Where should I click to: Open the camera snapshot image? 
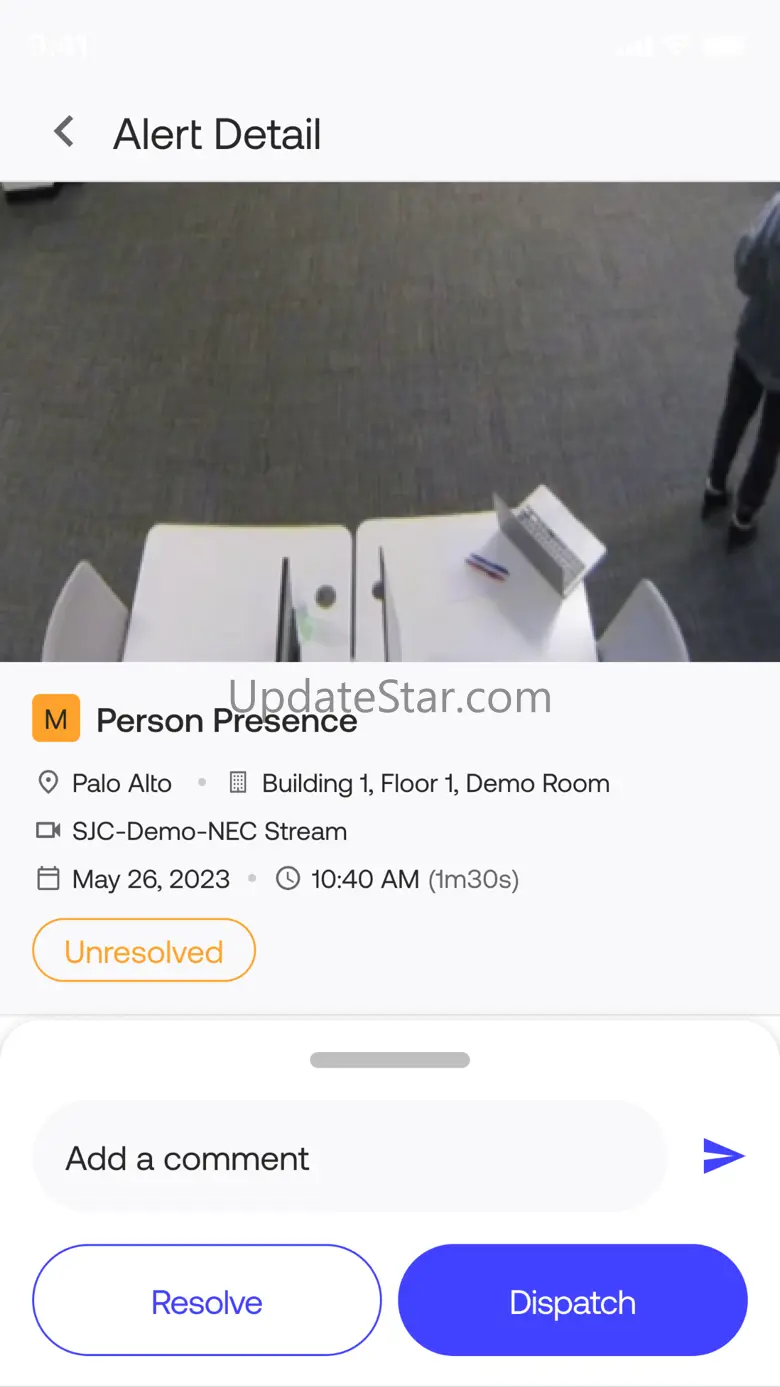pos(390,422)
